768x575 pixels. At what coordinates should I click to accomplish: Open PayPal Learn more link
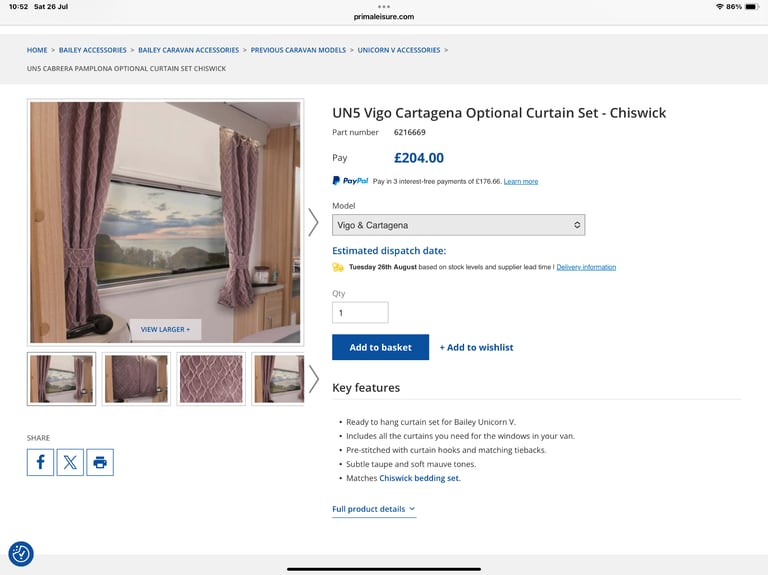click(x=521, y=182)
